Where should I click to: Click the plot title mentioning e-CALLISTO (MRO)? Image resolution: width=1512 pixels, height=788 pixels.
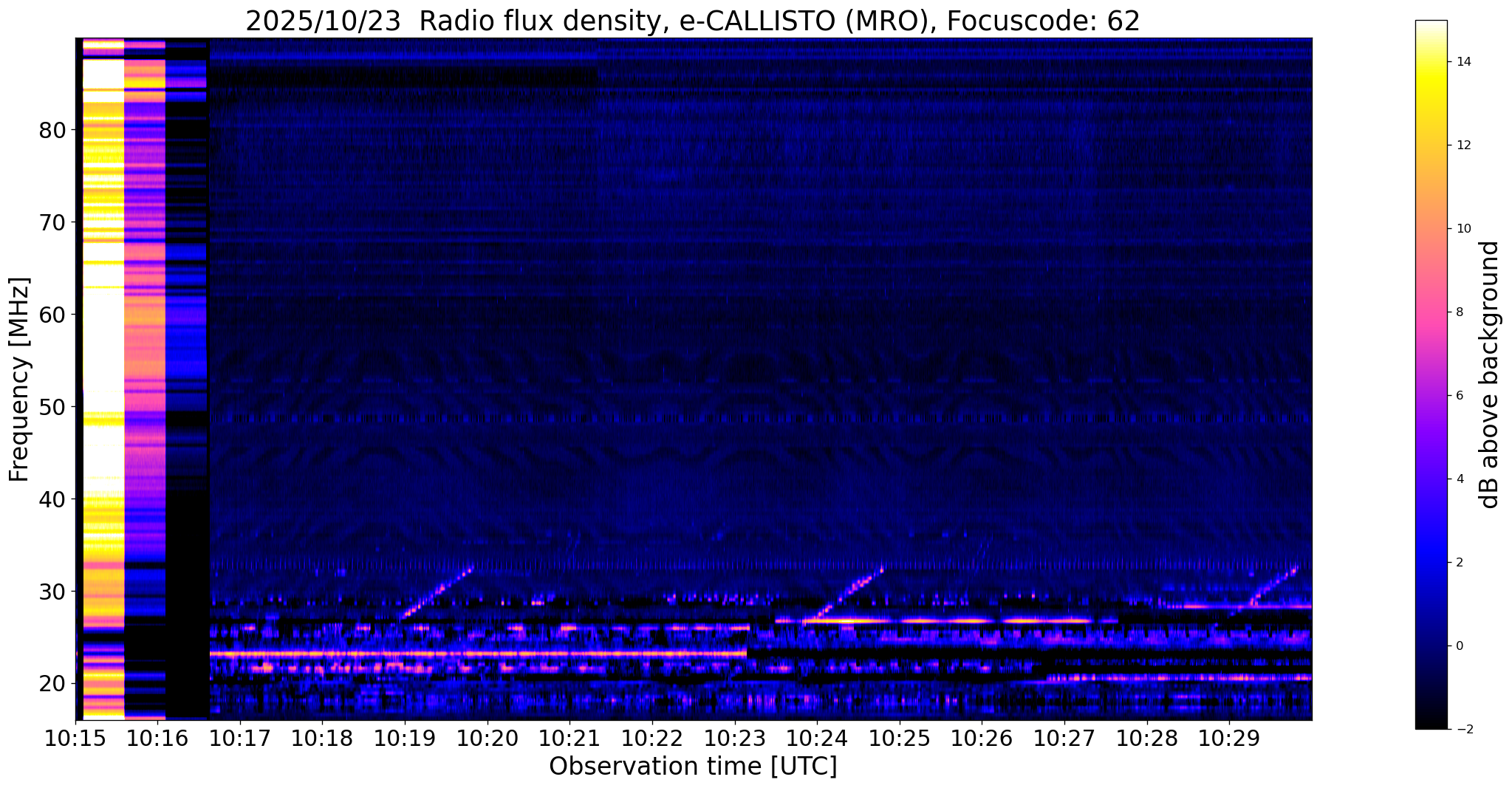693,21
